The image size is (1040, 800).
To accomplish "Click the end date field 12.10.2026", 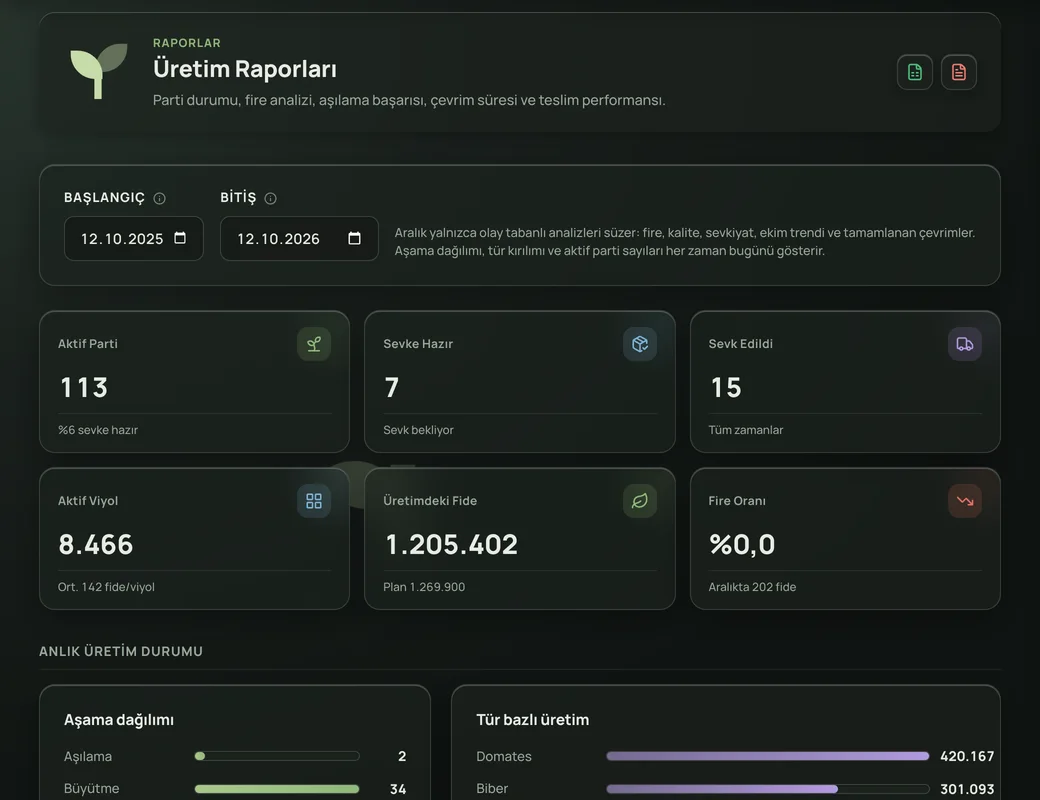I will tap(299, 239).
